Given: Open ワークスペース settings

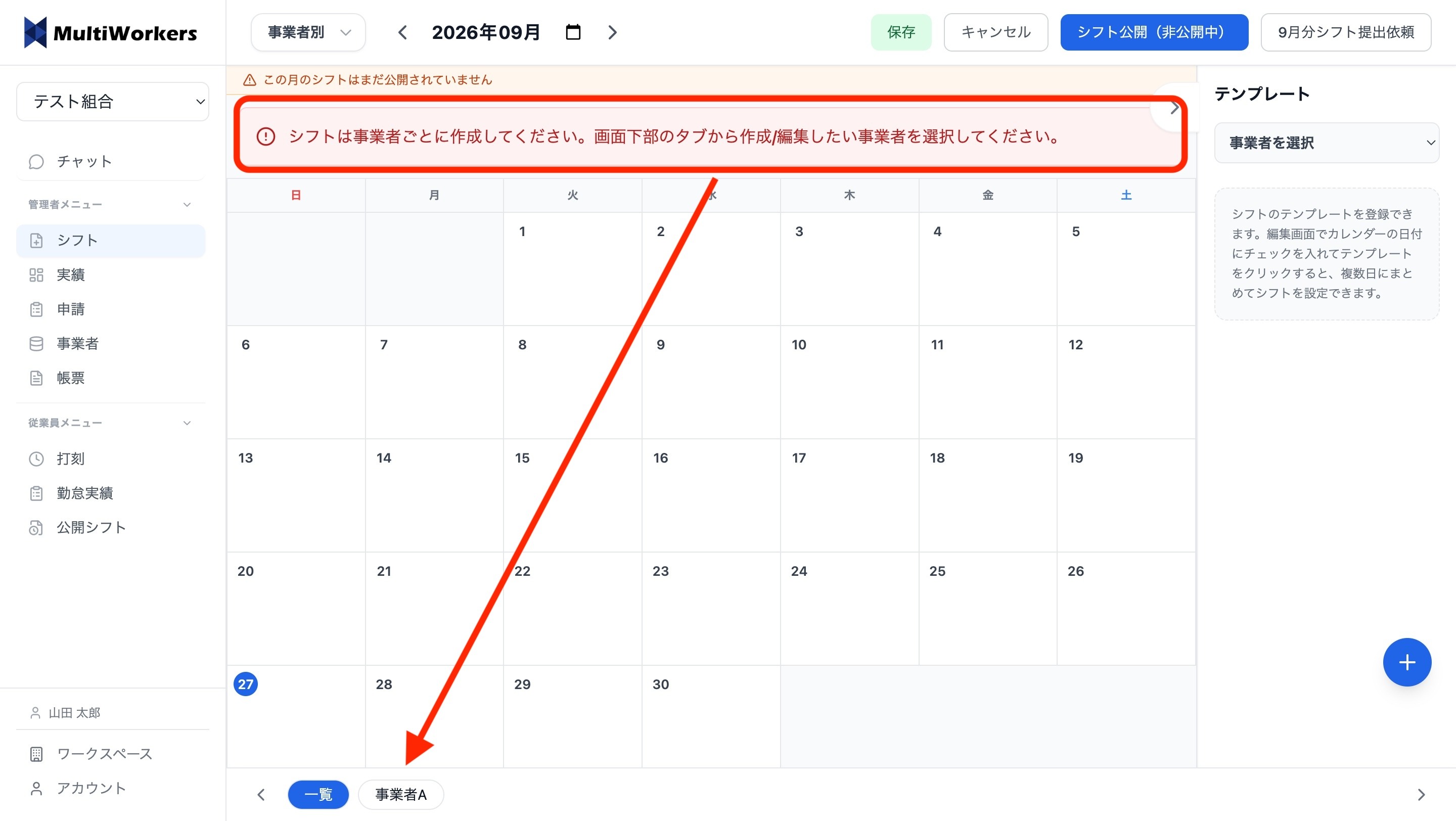Looking at the screenshot, I should pyautogui.click(x=111, y=754).
